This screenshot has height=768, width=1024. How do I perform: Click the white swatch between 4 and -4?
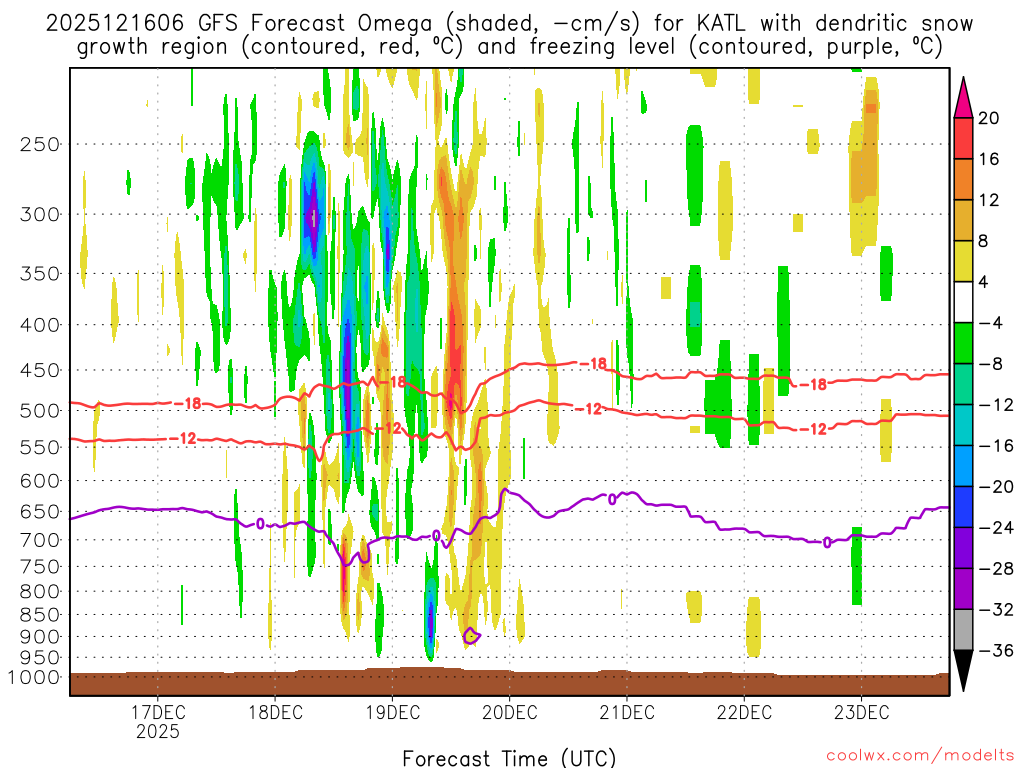[963, 302]
